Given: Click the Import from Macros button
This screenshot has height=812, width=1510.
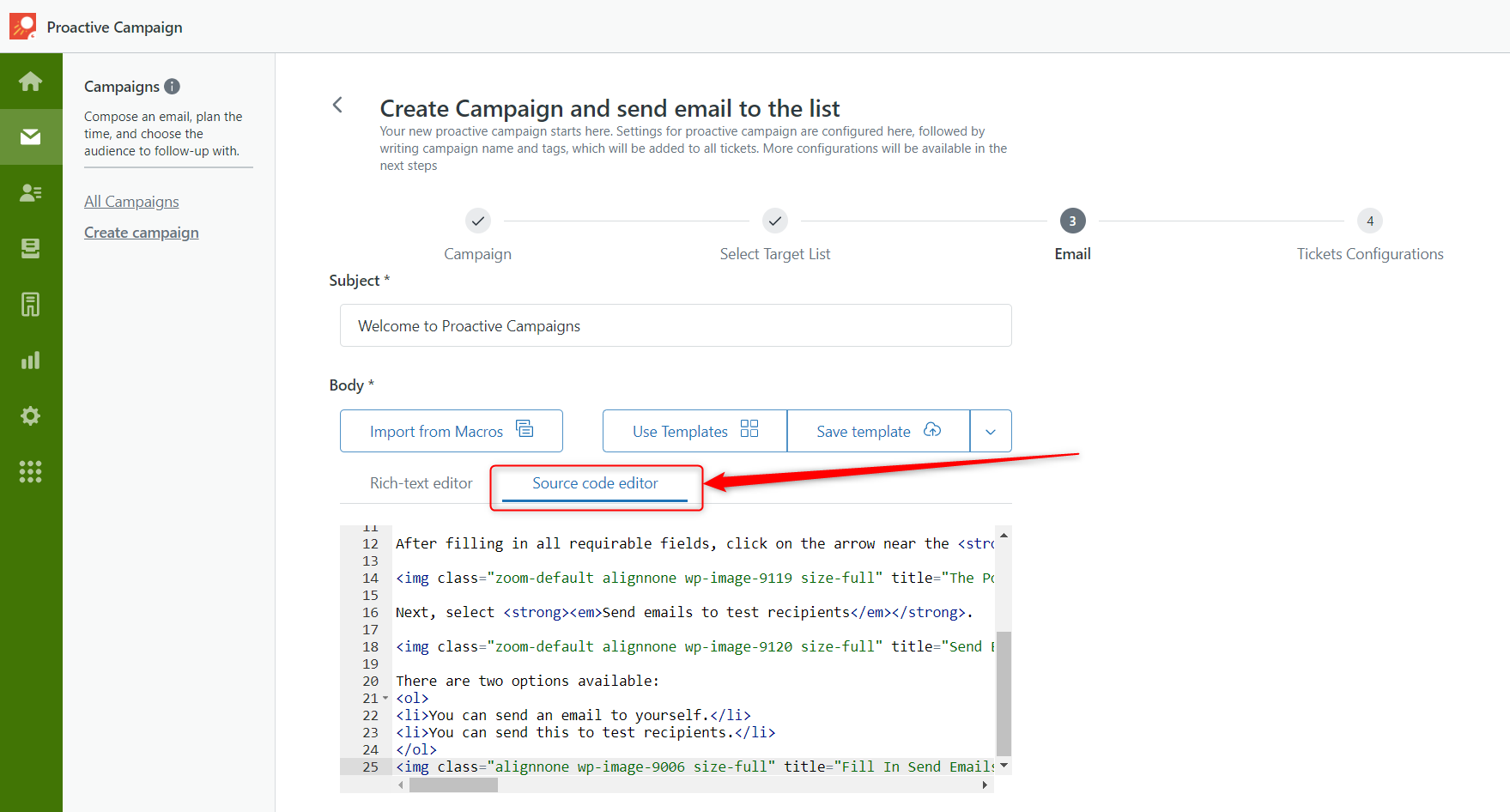Looking at the screenshot, I should point(452,431).
